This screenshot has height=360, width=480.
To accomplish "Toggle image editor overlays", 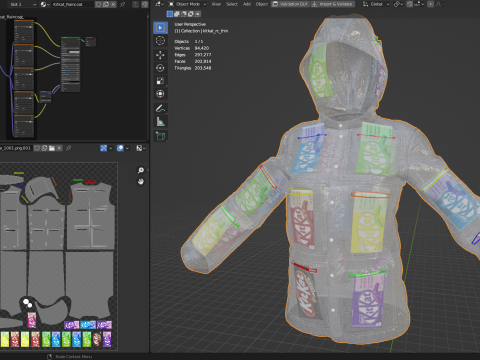I will click(x=120, y=148).
